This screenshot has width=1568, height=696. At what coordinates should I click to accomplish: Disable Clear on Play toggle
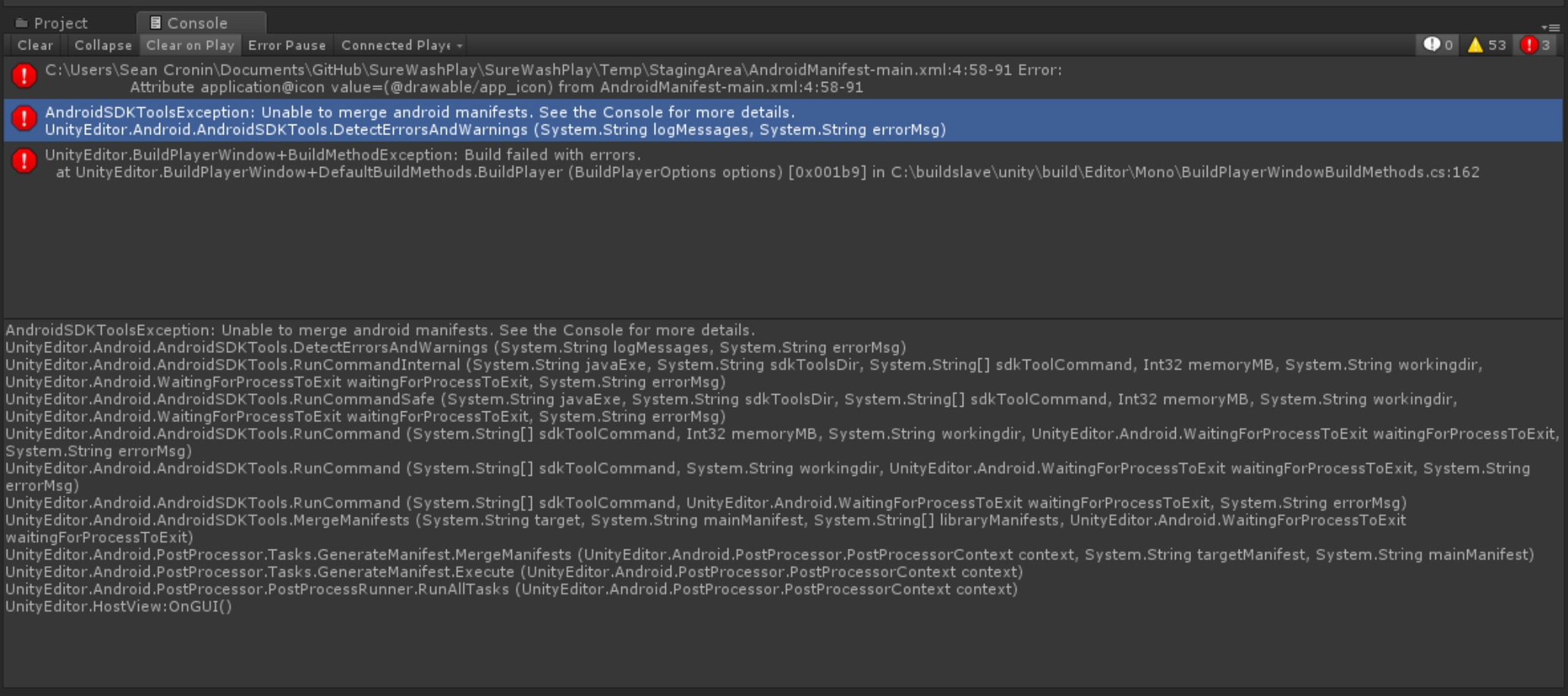[x=190, y=46]
